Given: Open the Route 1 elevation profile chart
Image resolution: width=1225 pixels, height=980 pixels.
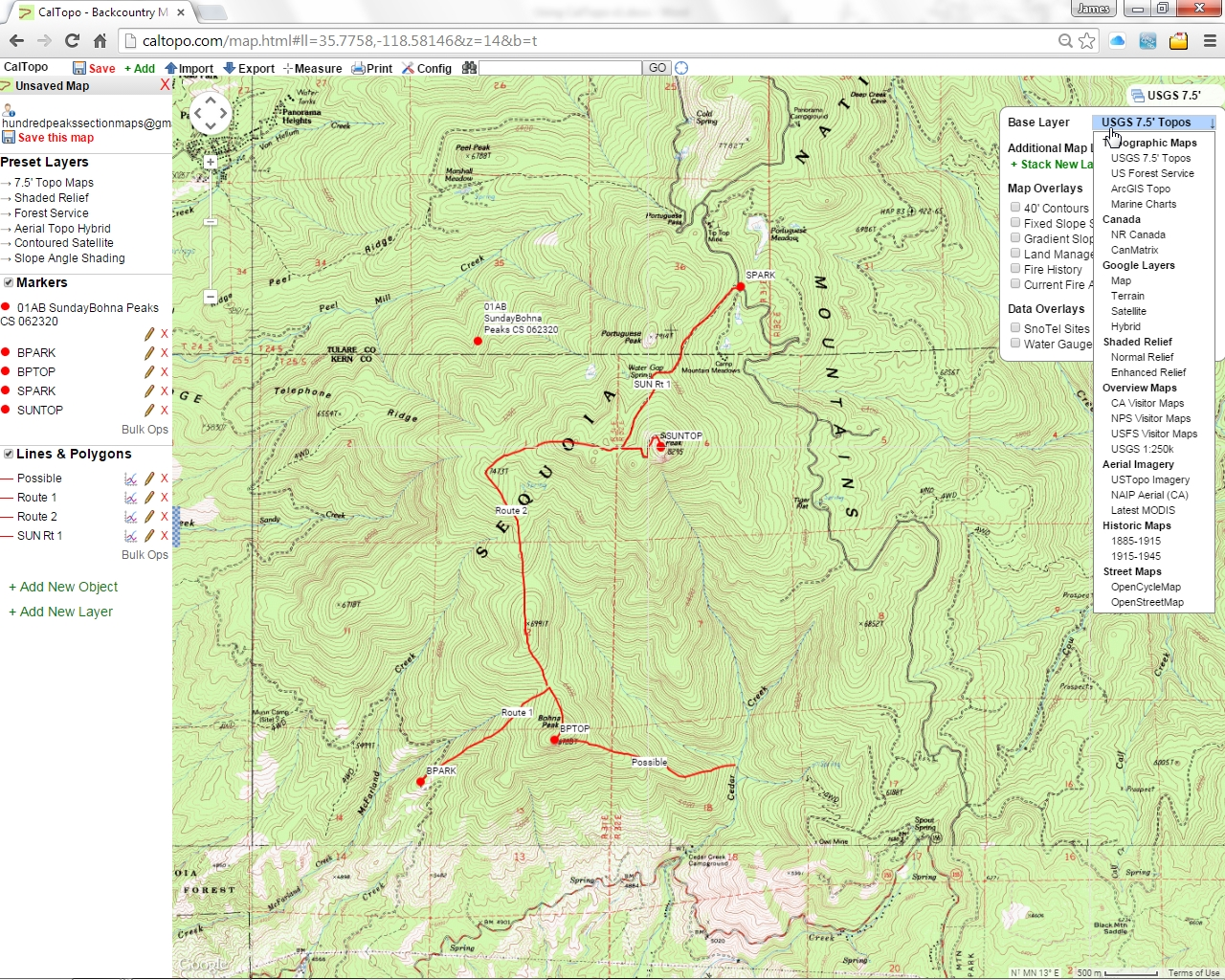Looking at the screenshot, I should (x=131, y=498).
